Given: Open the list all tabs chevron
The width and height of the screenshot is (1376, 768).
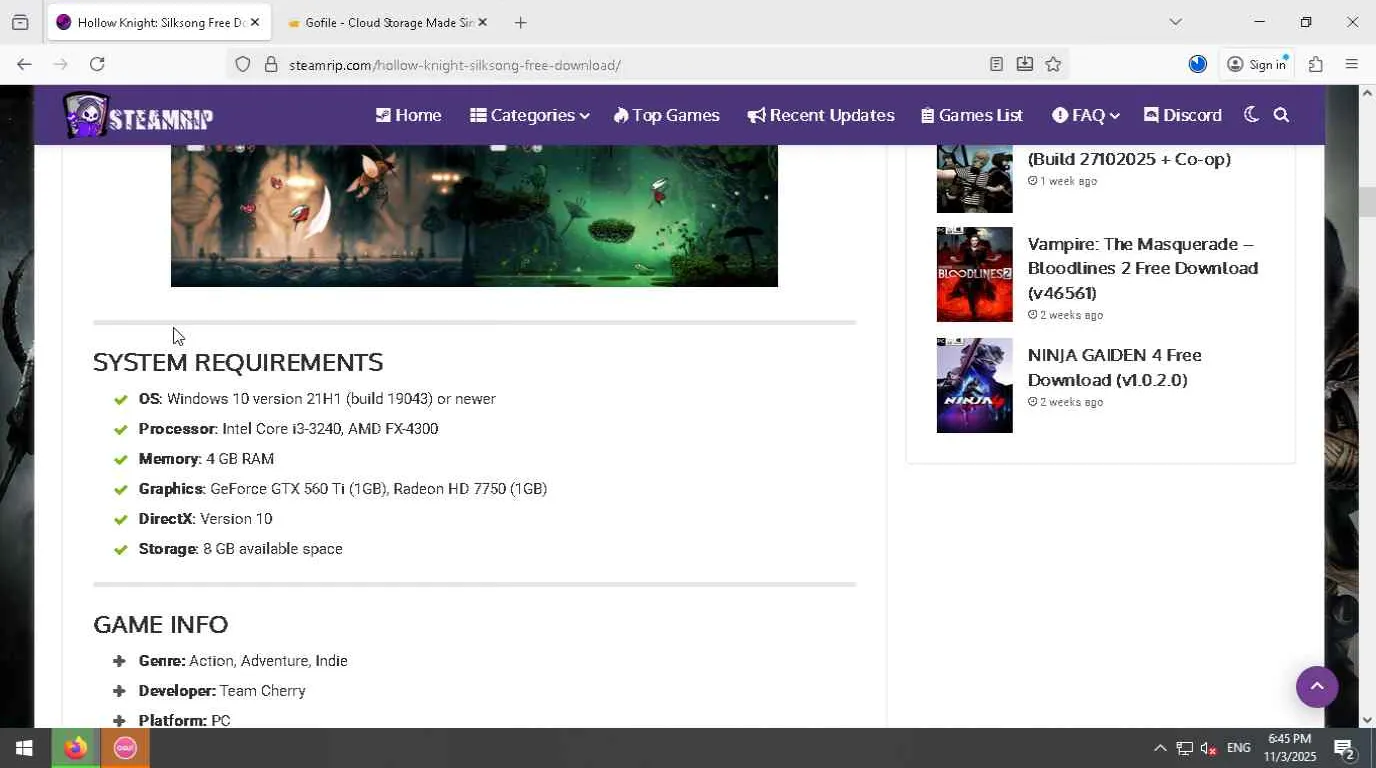Looking at the screenshot, I should pyautogui.click(x=1175, y=22).
